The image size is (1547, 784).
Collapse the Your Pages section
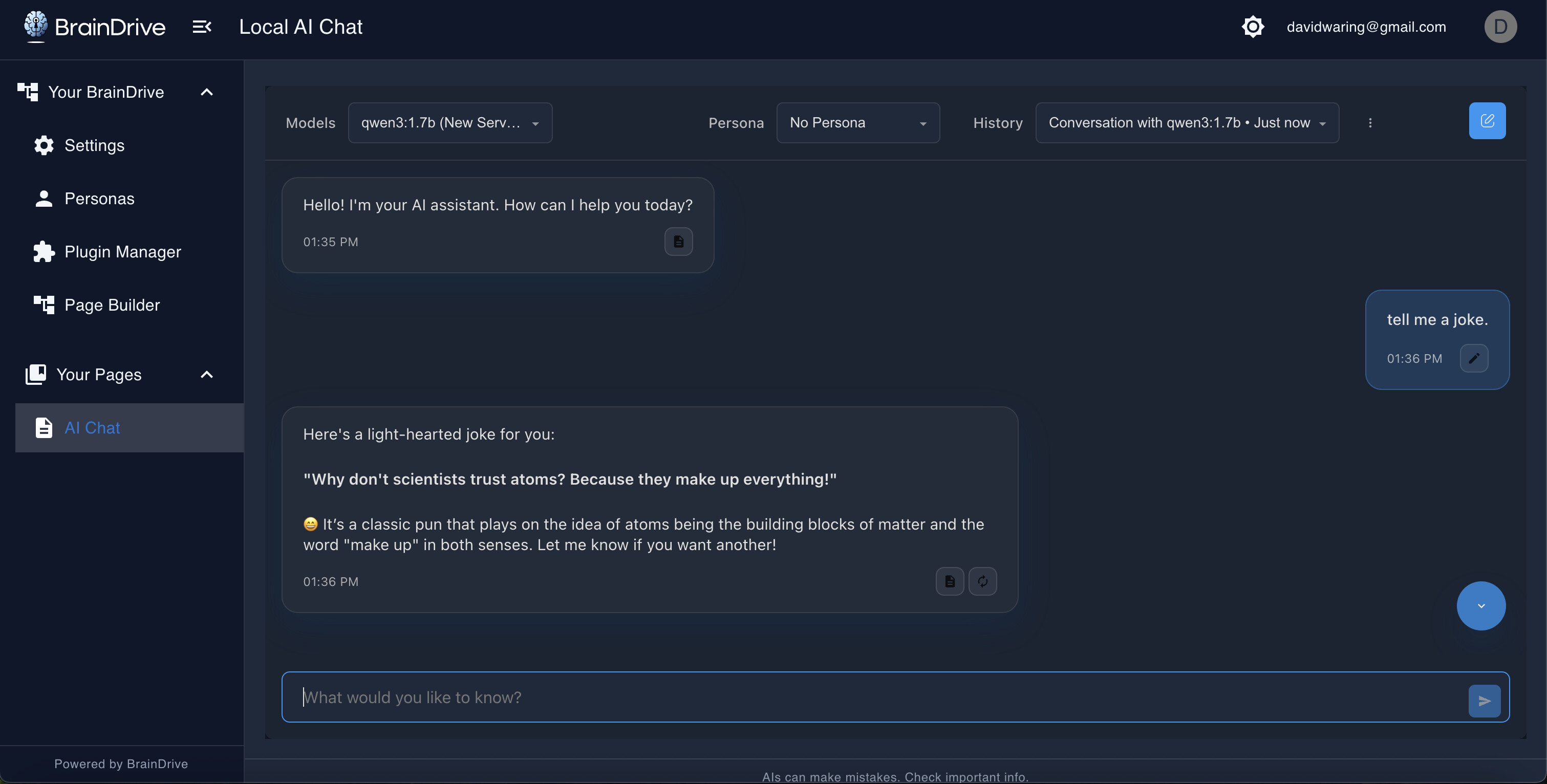coord(207,375)
